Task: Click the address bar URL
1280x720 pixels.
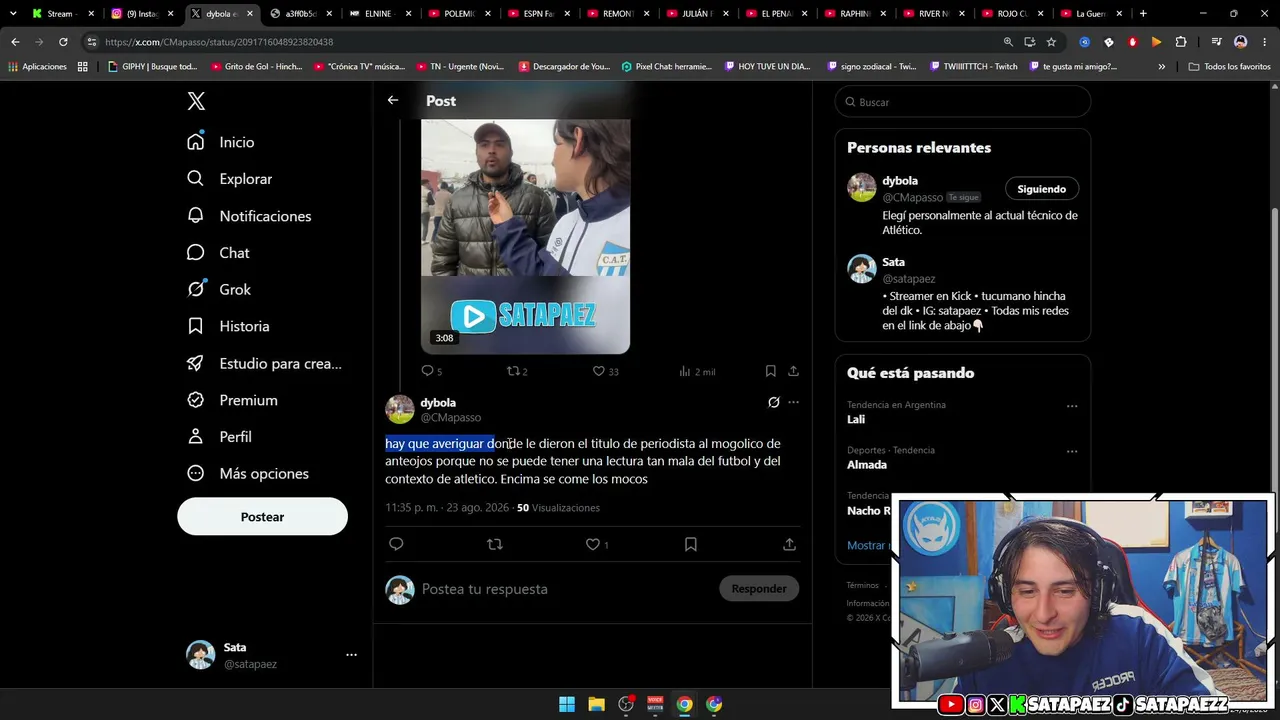Action: pyautogui.click(x=219, y=42)
